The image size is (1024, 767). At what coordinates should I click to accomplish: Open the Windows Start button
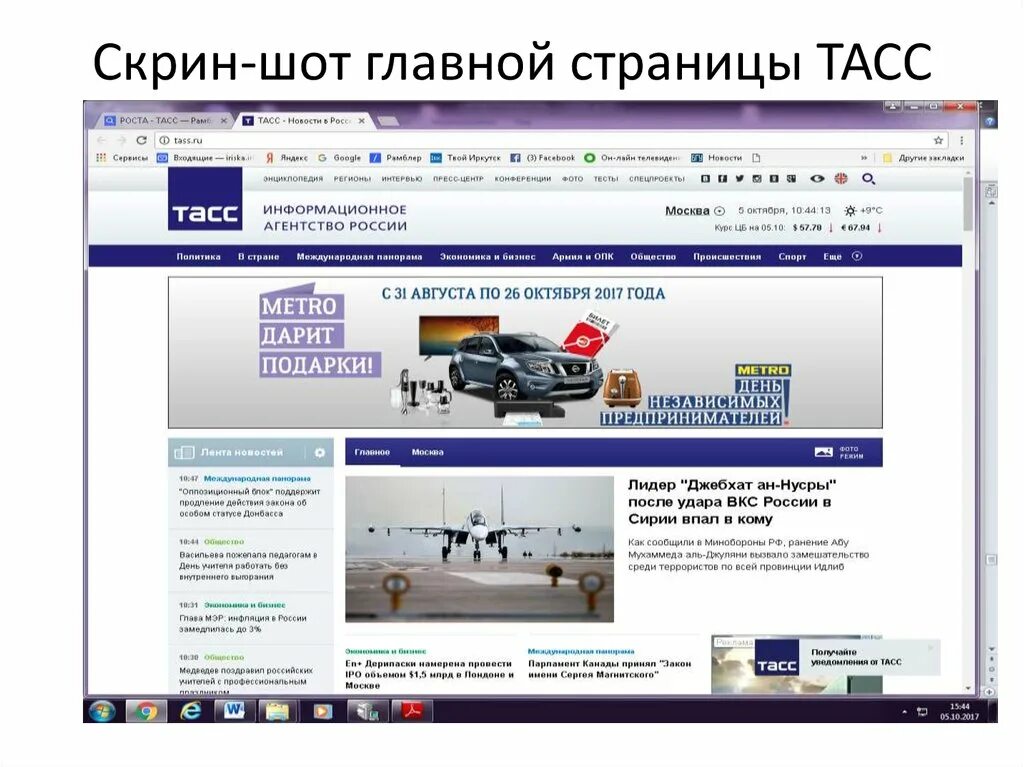tap(102, 711)
